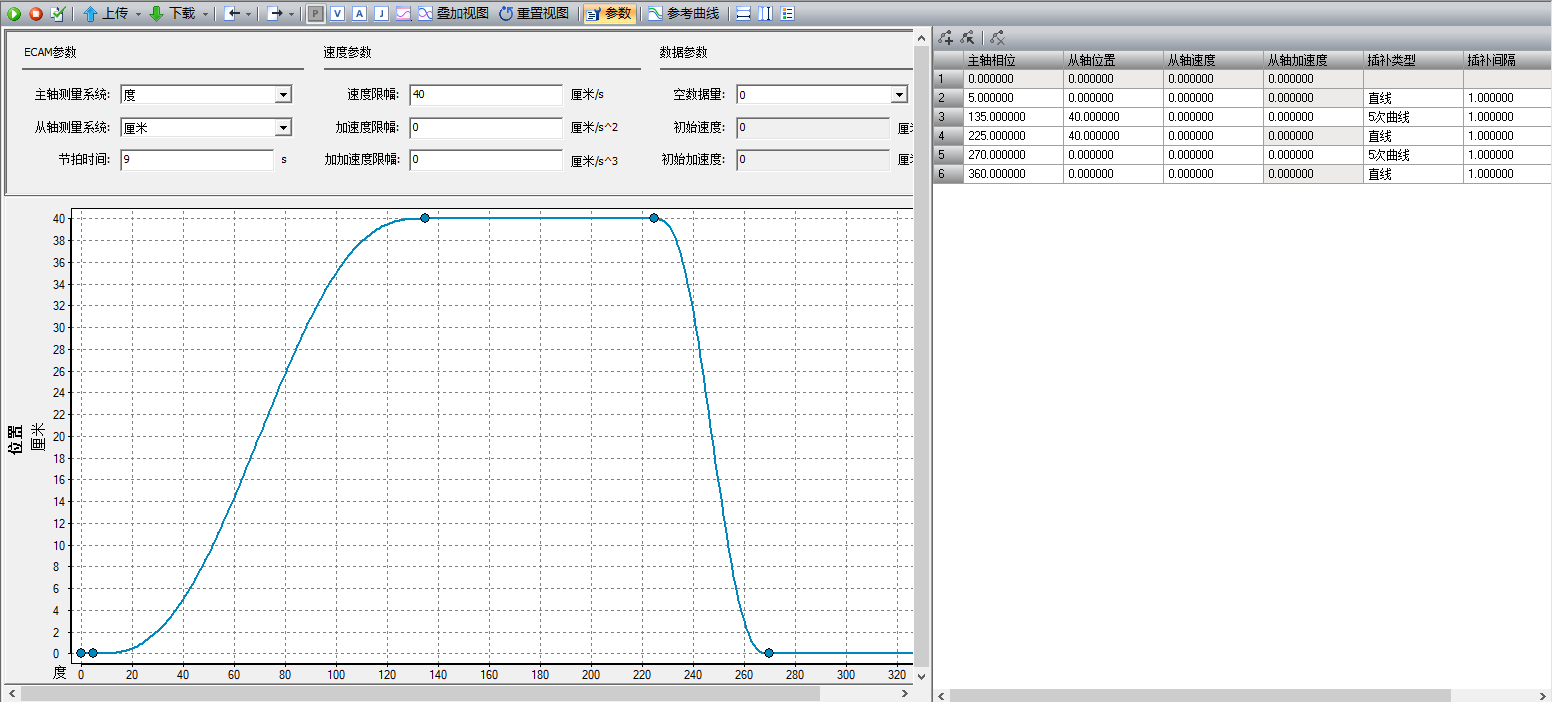Open the 主轴测量系统 dropdown
Viewport: 1553px width, 702px height.
tap(283, 95)
